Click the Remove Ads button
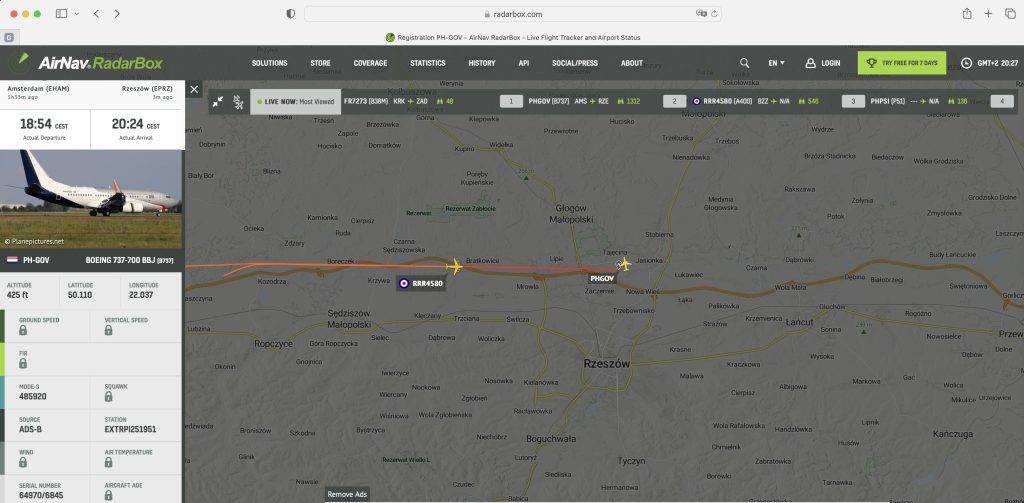Image resolution: width=1024 pixels, height=503 pixels. [347, 495]
